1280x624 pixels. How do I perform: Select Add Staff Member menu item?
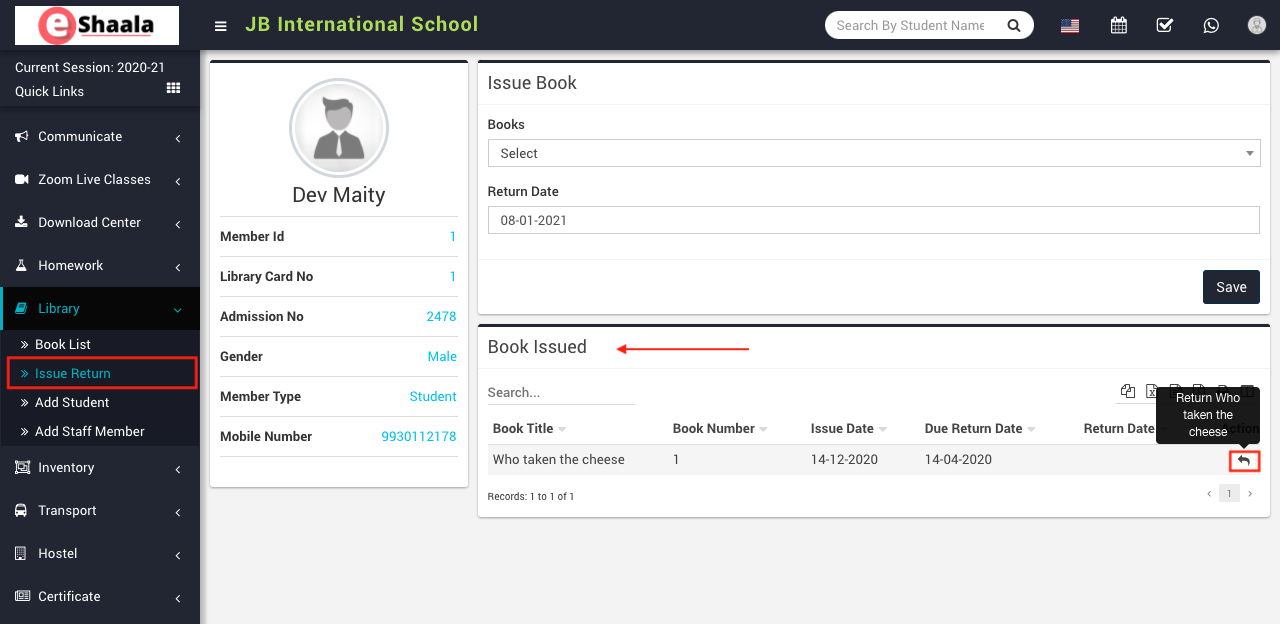pos(90,431)
